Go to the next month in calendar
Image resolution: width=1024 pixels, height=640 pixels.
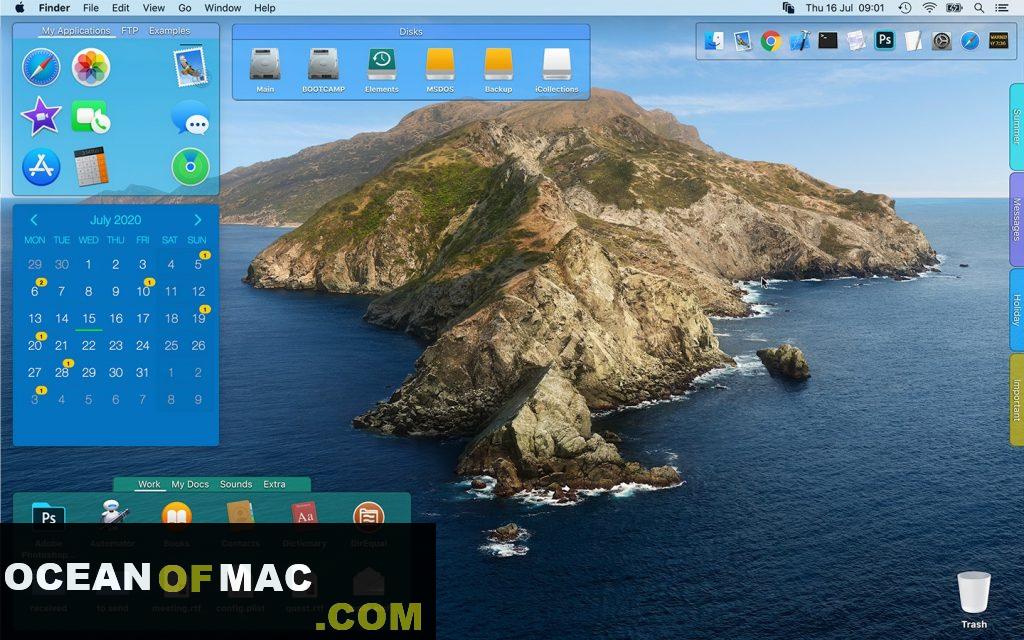coord(198,220)
